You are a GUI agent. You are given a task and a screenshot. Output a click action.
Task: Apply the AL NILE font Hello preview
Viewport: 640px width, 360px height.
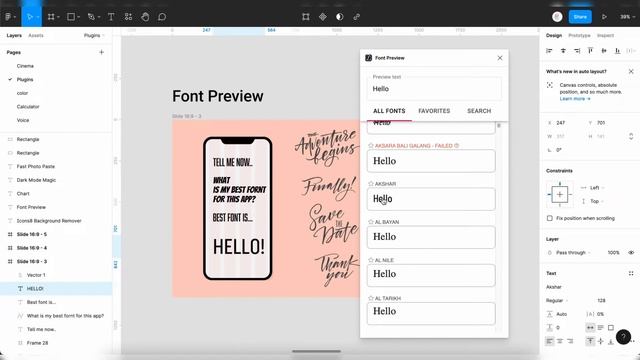click(431, 275)
